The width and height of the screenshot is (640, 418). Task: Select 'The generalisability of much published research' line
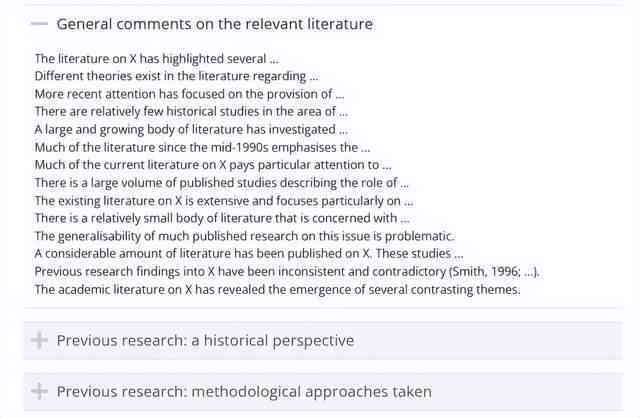pos(244,236)
